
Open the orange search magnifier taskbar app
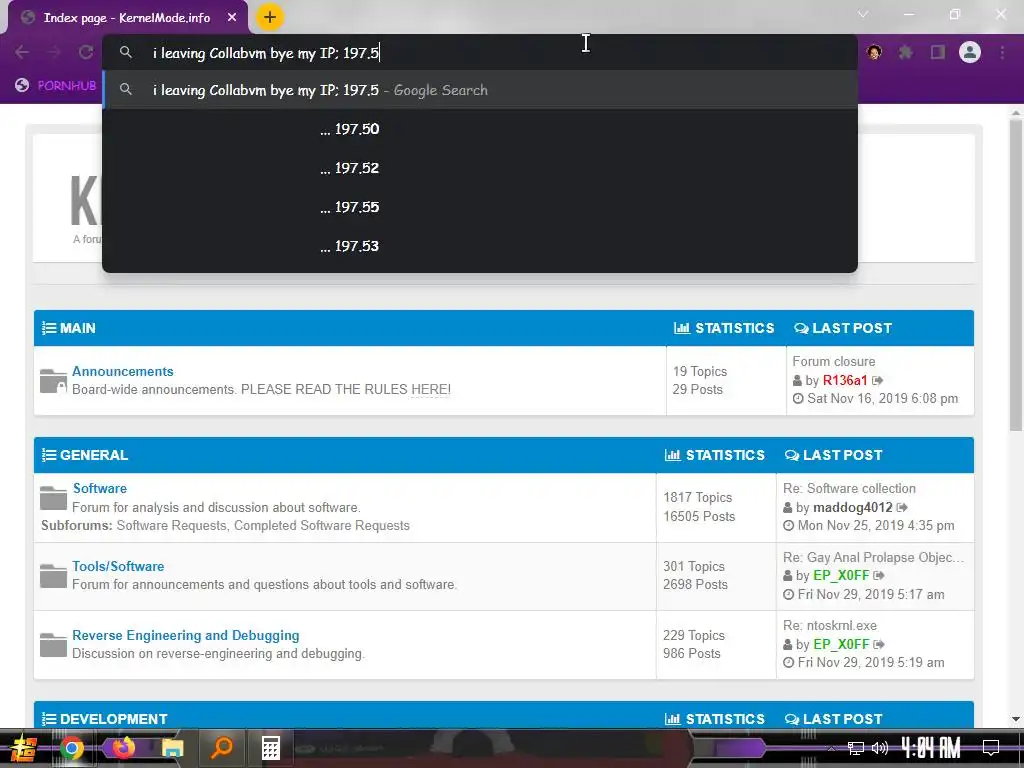(222, 747)
